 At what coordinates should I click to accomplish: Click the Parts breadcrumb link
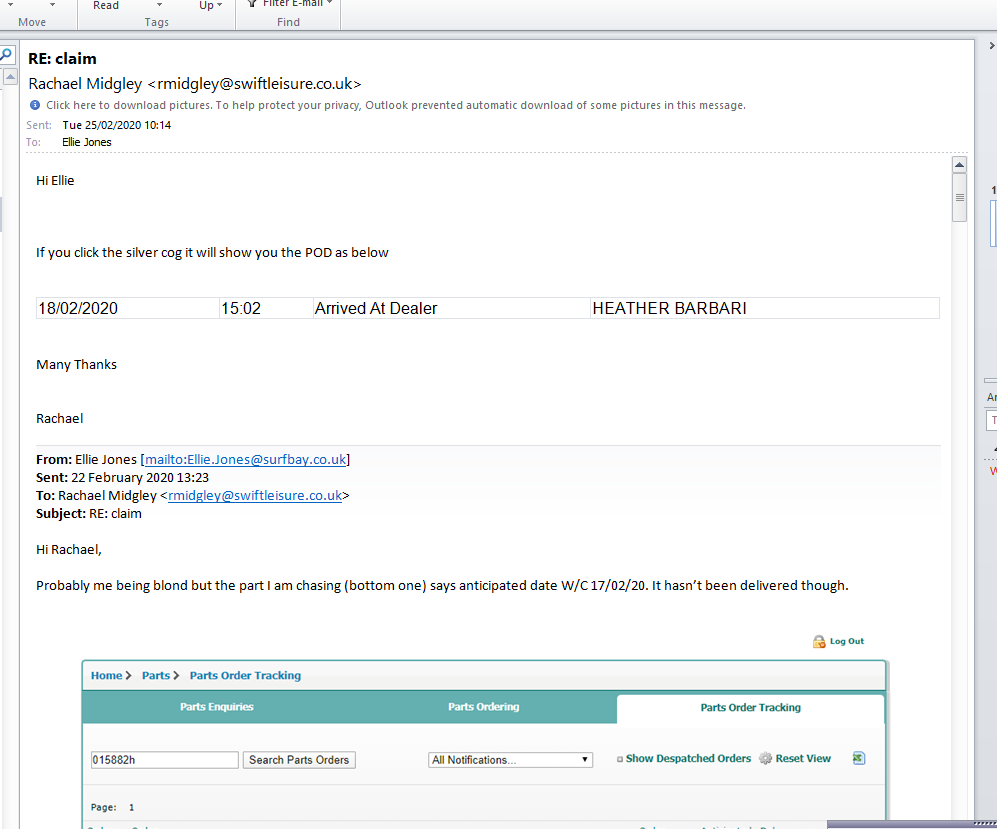pyautogui.click(x=156, y=675)
